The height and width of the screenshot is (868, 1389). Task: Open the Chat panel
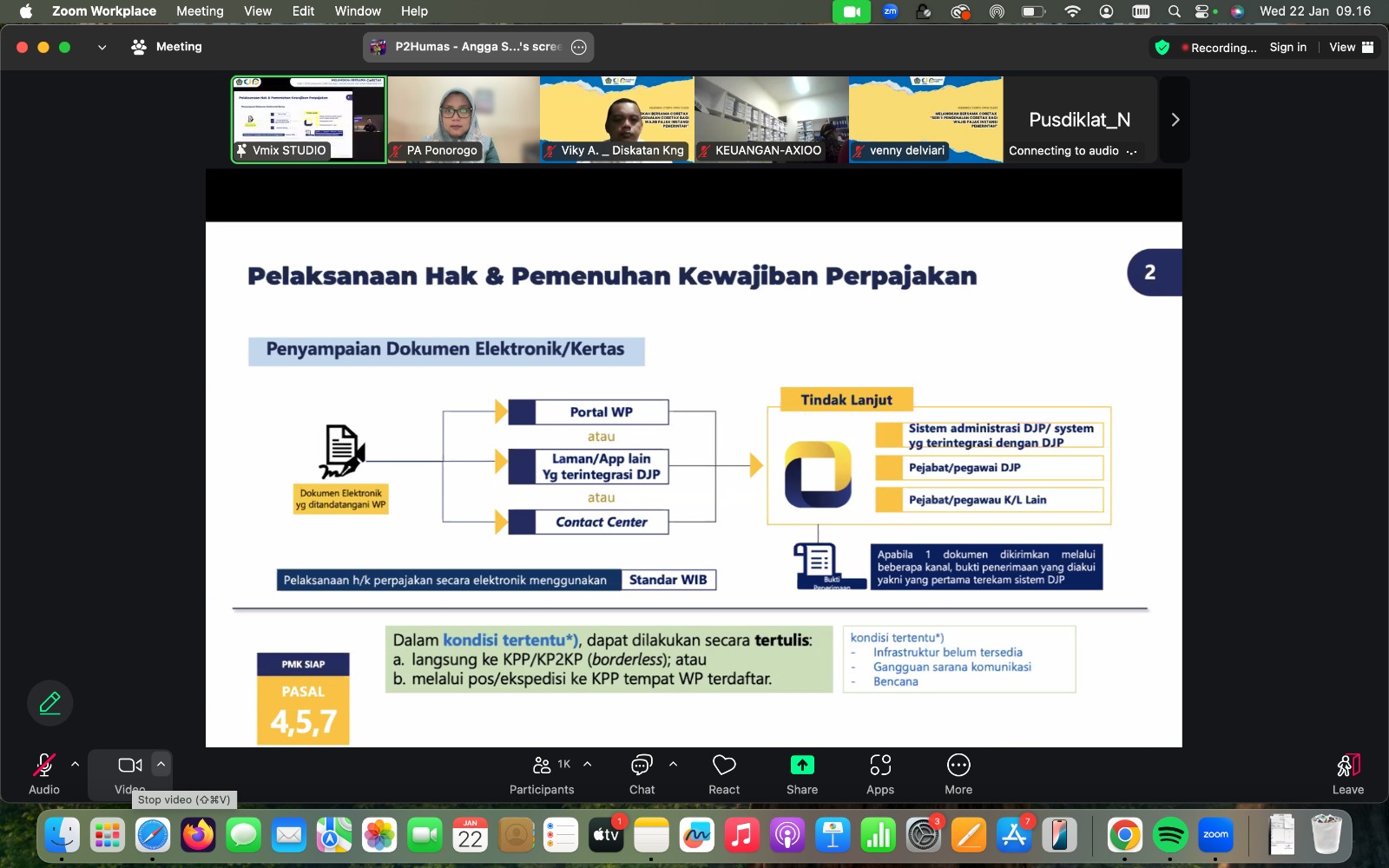[642, 773]
